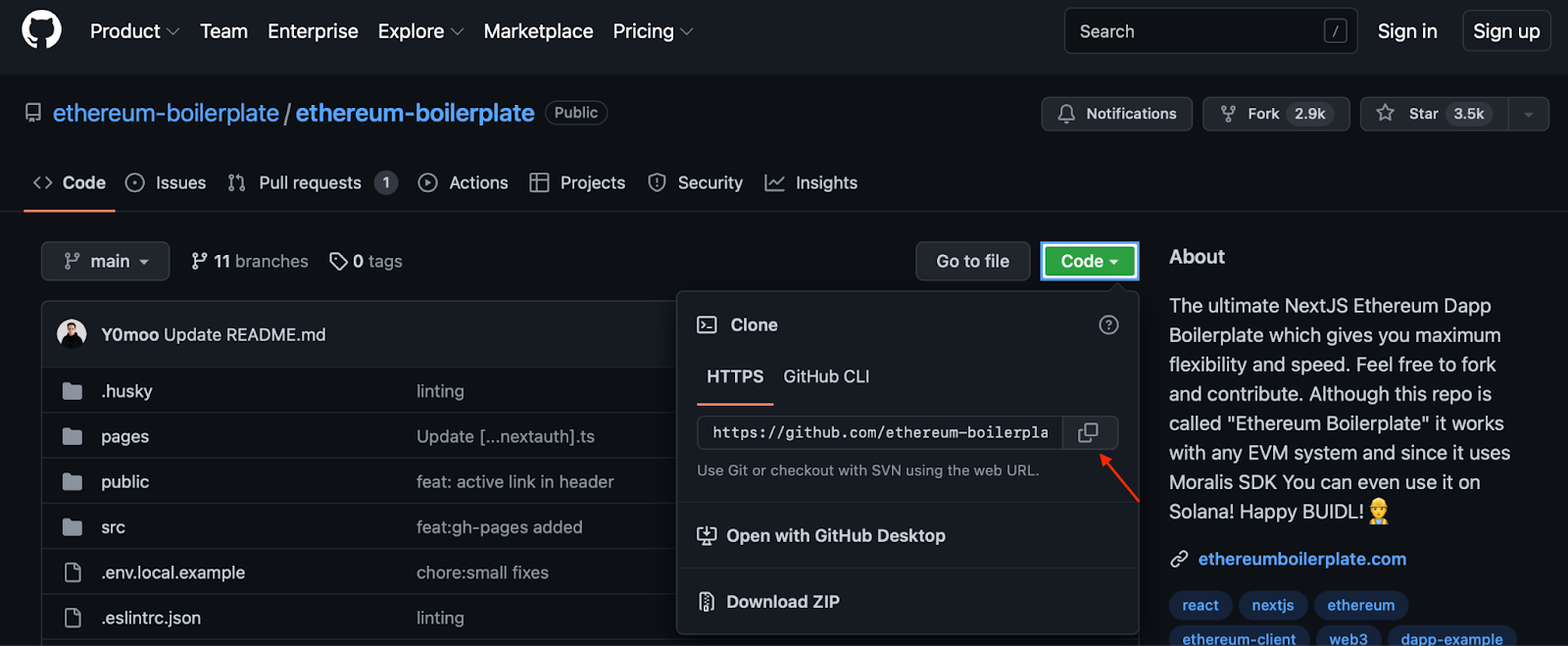Click the Y0moo avatar thumbnail
Screen dimensions: 1568x646
72,334
